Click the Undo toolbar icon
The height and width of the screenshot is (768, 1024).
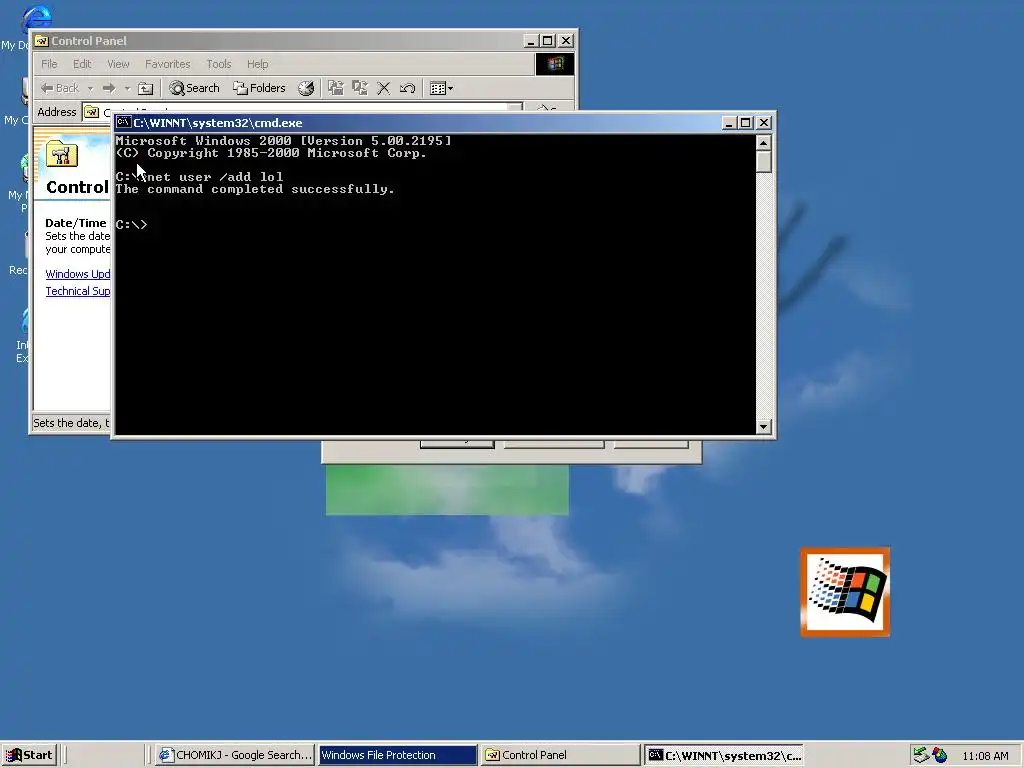pyautogui.click(x=408, y=88)
